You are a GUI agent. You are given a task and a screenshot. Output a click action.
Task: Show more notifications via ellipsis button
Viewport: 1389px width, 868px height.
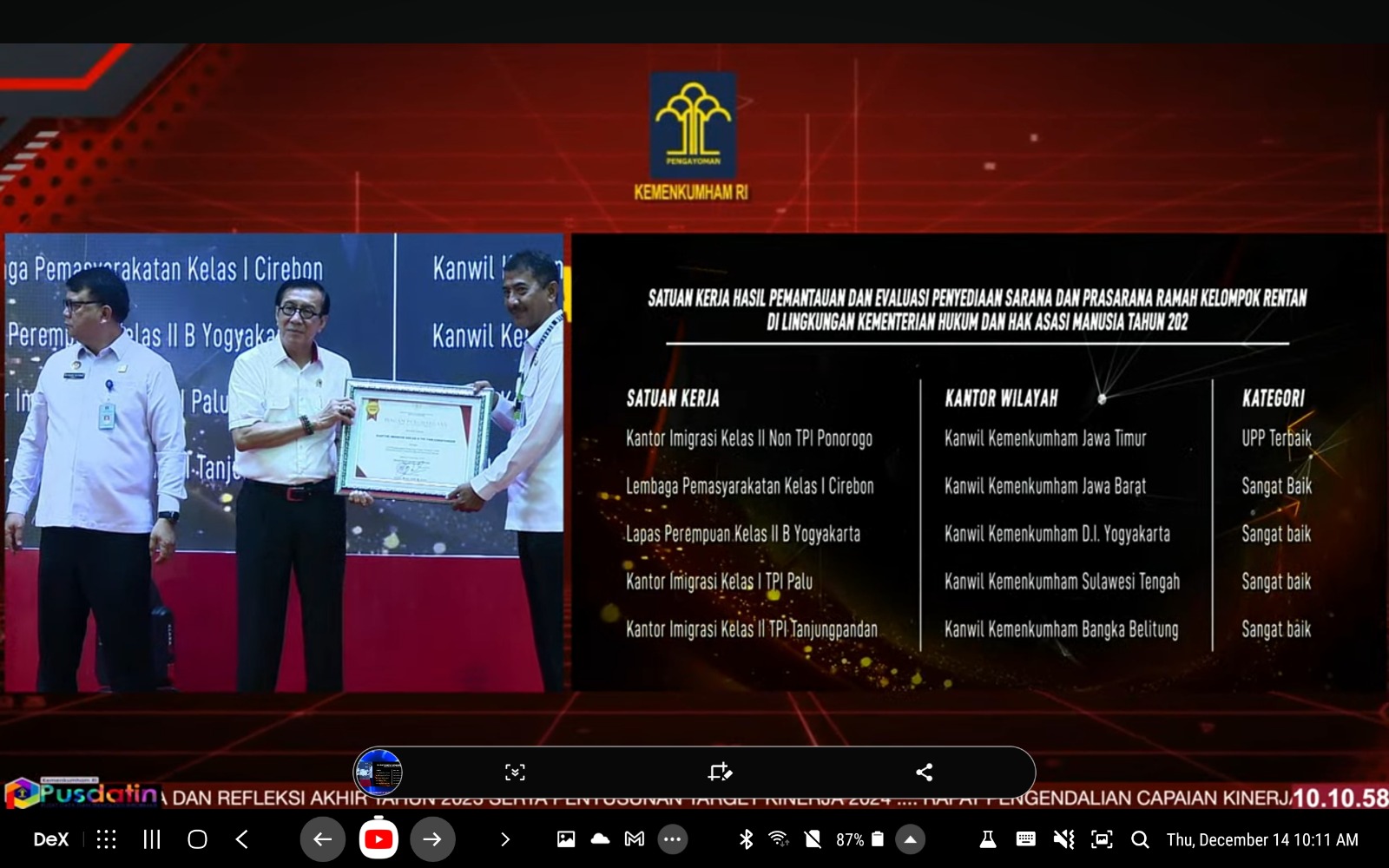tap(672, 839)
